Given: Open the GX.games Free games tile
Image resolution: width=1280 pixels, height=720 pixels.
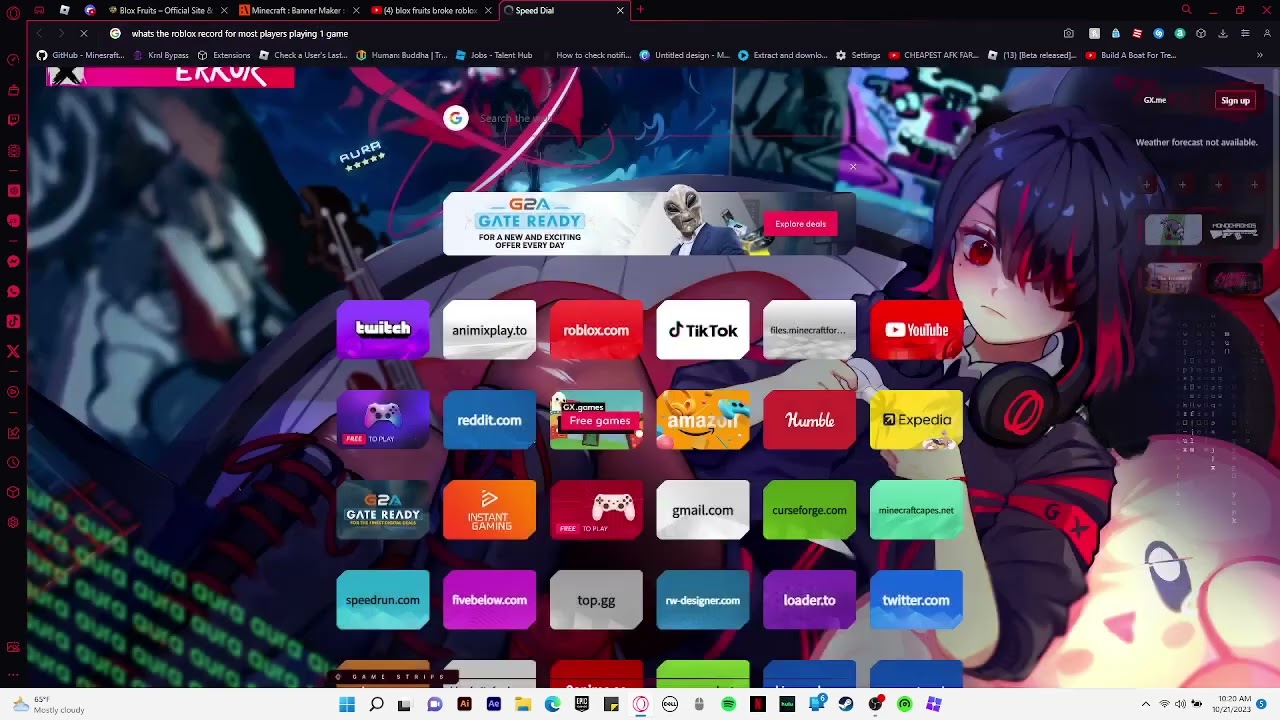Looking at the screenshot, I should coord(596,420).
